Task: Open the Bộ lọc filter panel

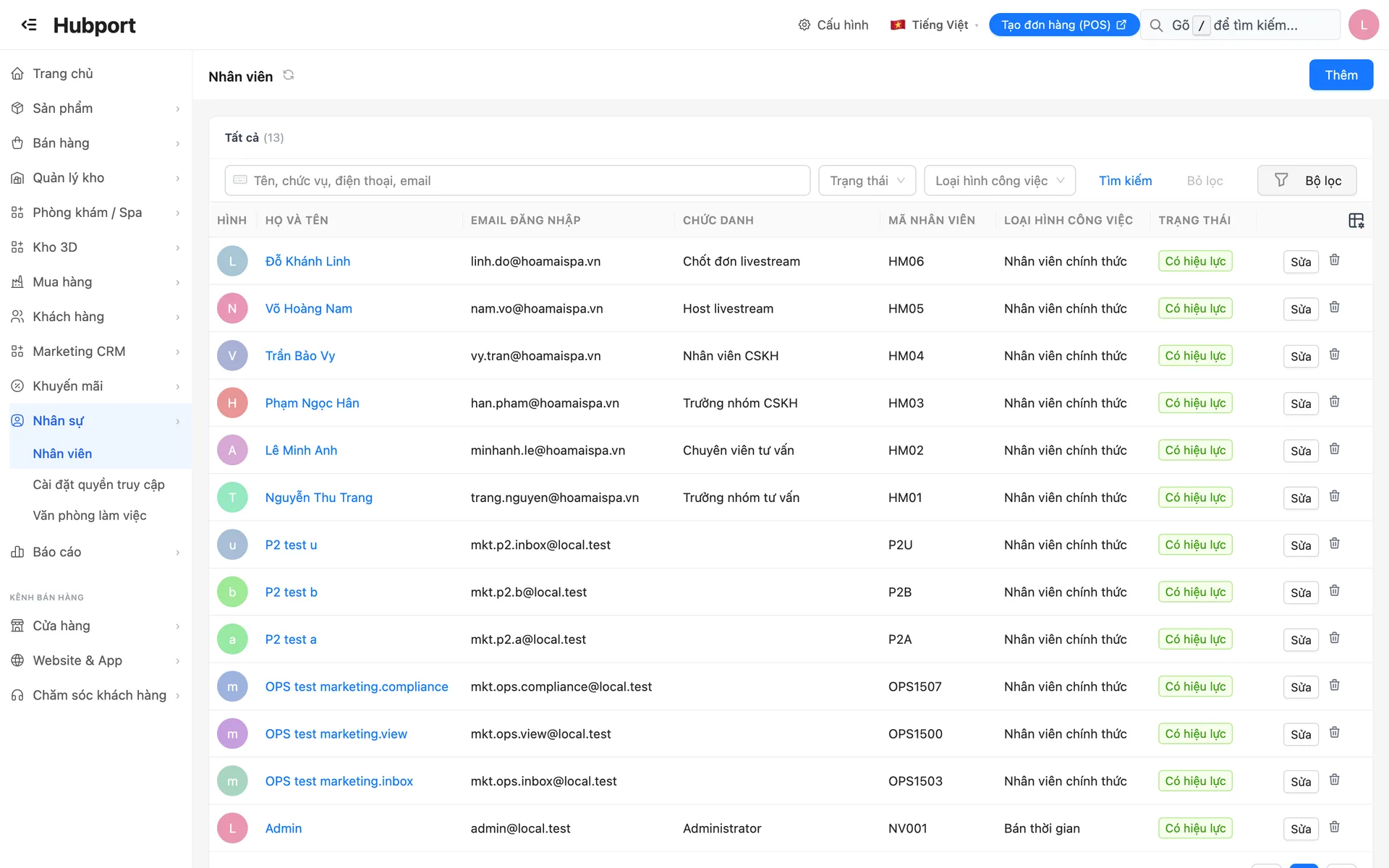Action: [1307, 180]
